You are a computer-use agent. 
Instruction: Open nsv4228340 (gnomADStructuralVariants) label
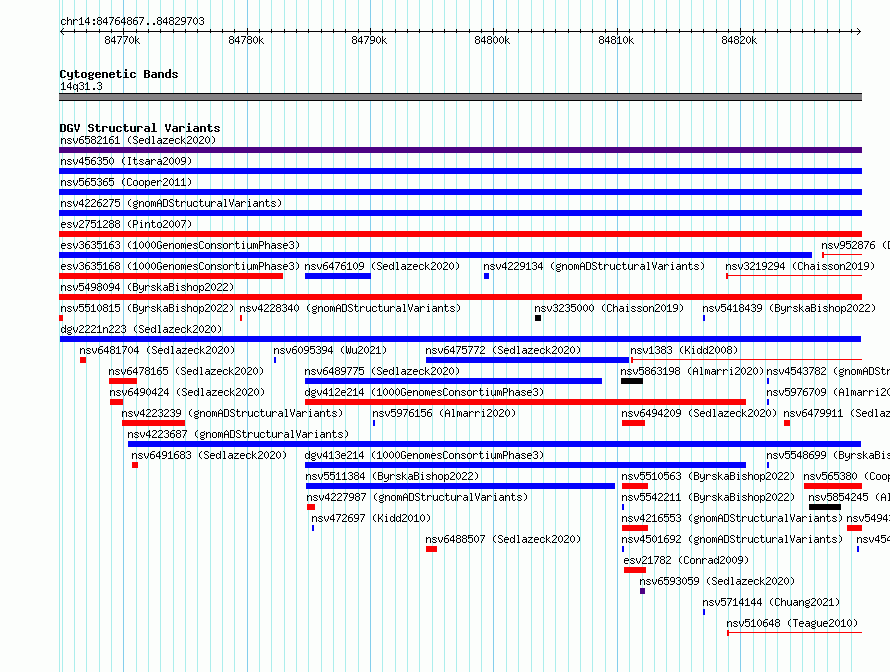tap(350, 308)
